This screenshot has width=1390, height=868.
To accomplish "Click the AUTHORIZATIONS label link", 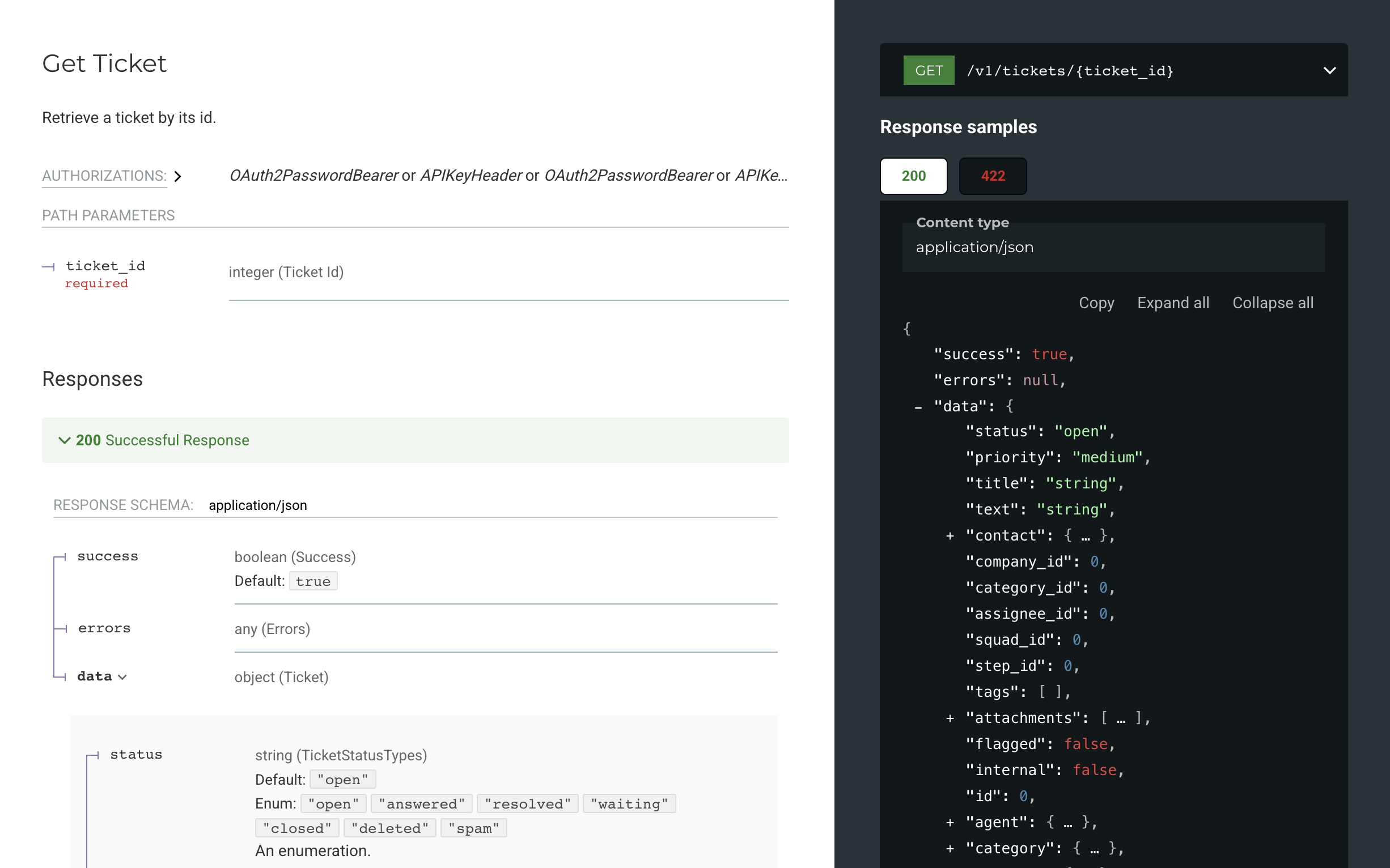I will (x=104, y=176).
